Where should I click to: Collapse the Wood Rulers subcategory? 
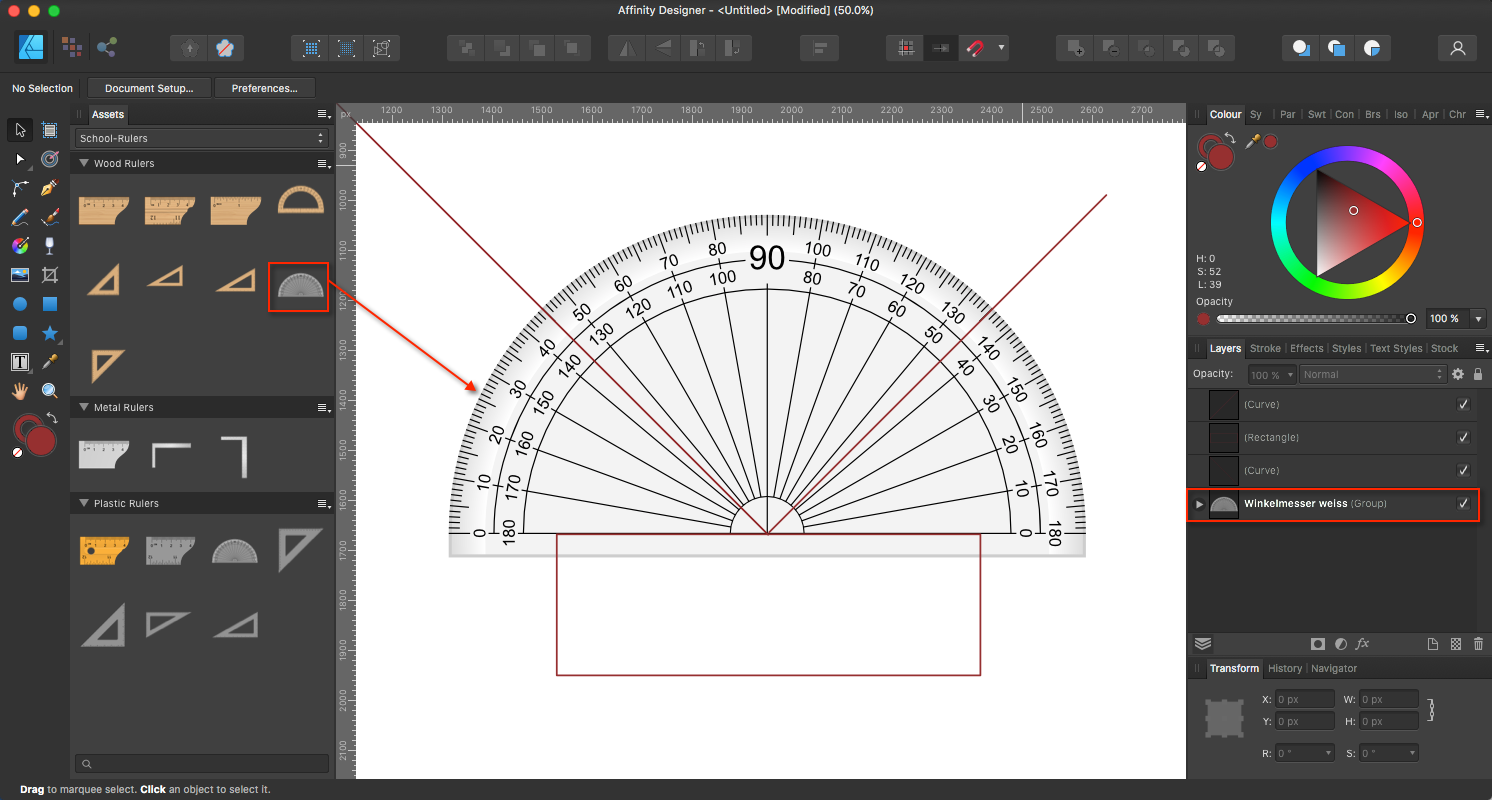[84, 163]
